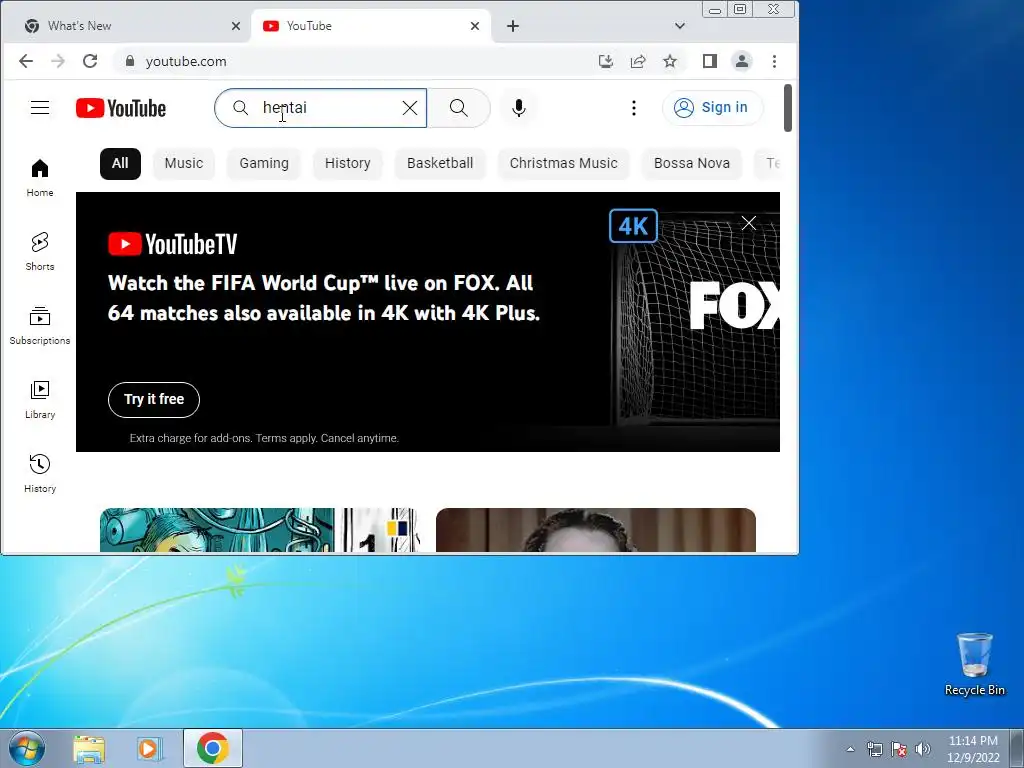Click the magnifying glass search button

(458, 108)
